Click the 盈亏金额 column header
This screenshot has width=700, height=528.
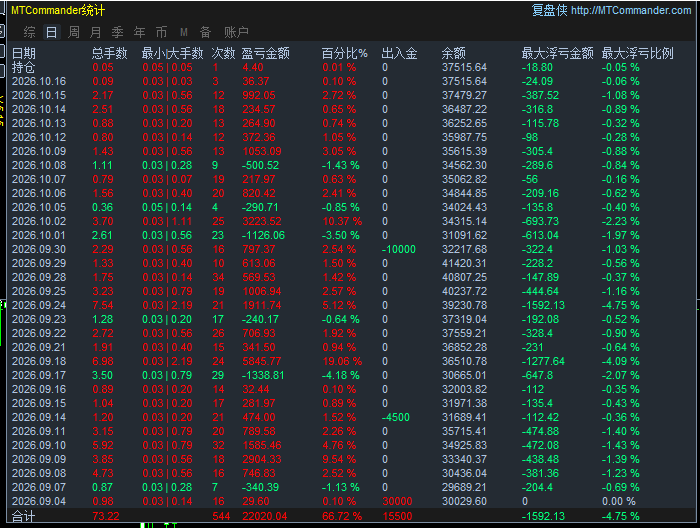tap(266, 54)
